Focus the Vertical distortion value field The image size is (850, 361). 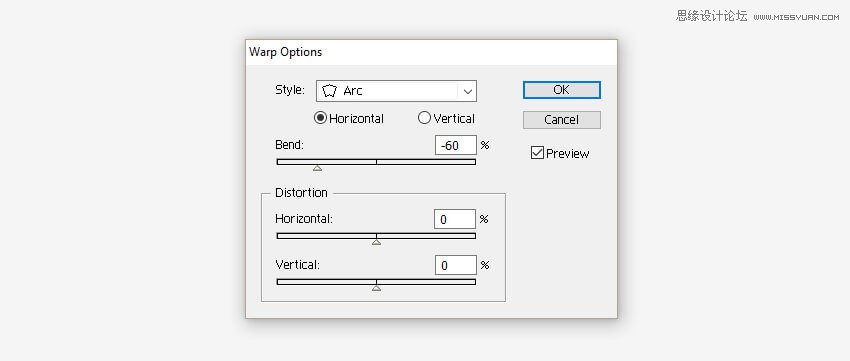455,265
